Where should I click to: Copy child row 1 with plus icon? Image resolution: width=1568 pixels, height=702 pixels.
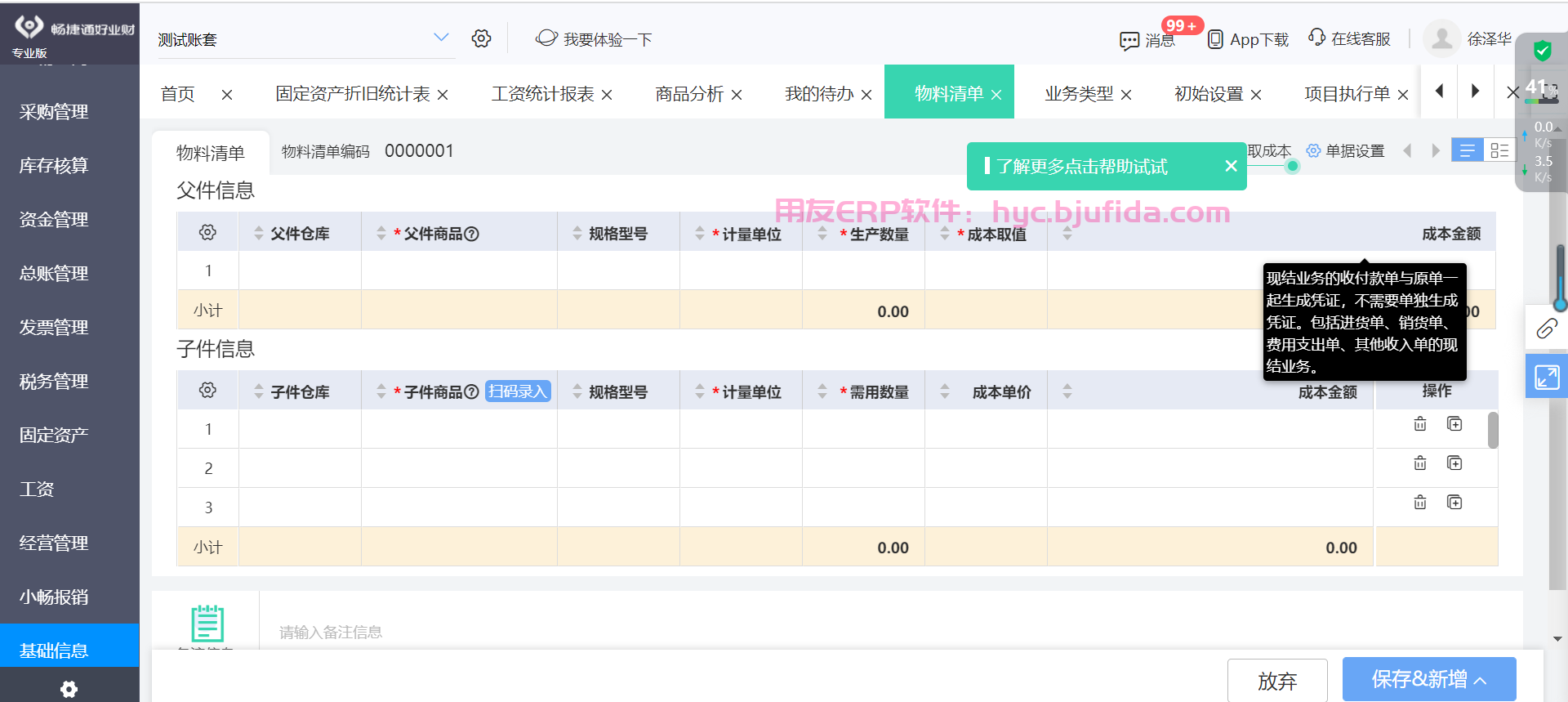1454,423
